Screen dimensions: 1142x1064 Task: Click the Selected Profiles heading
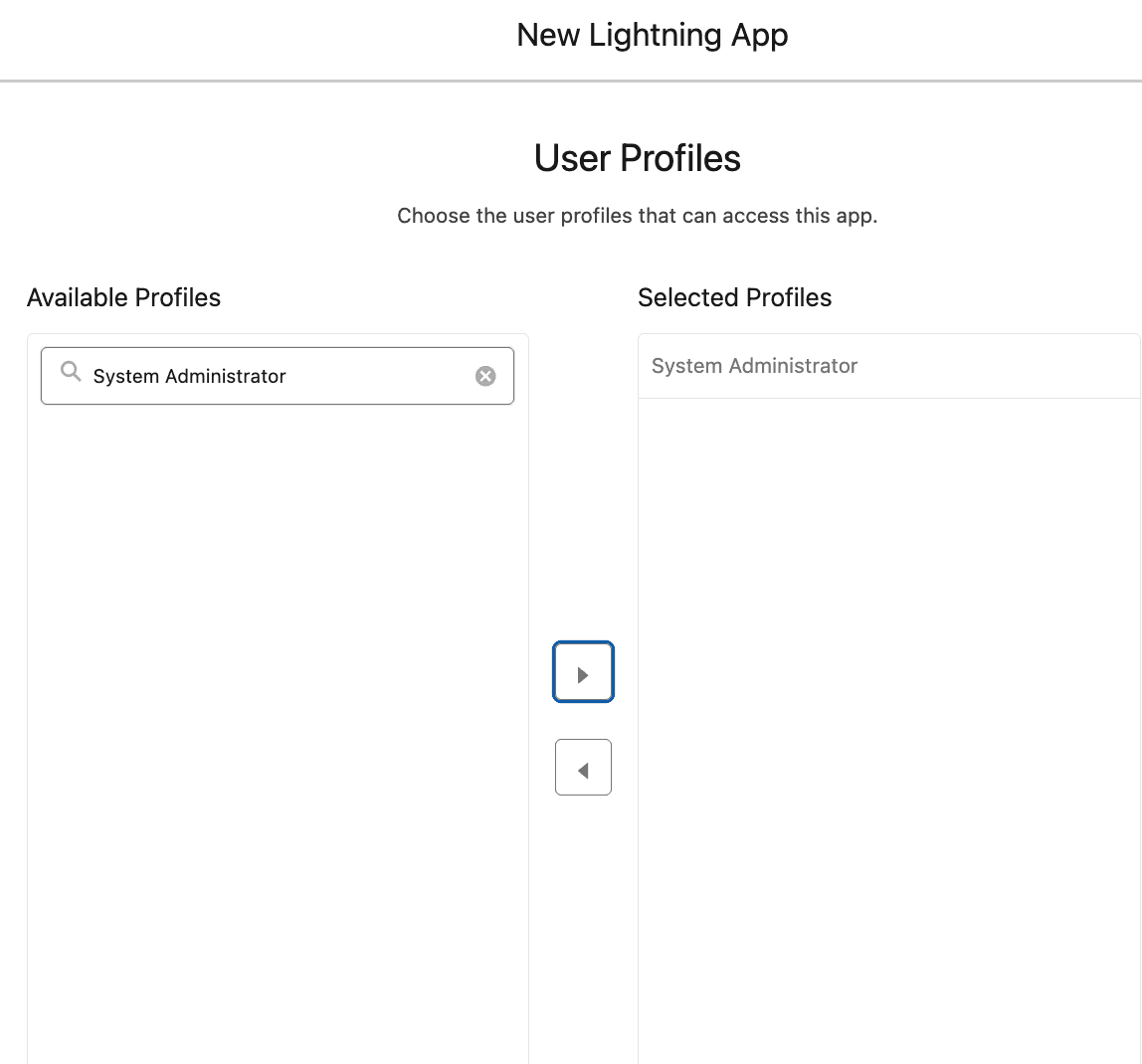point(734,297)
